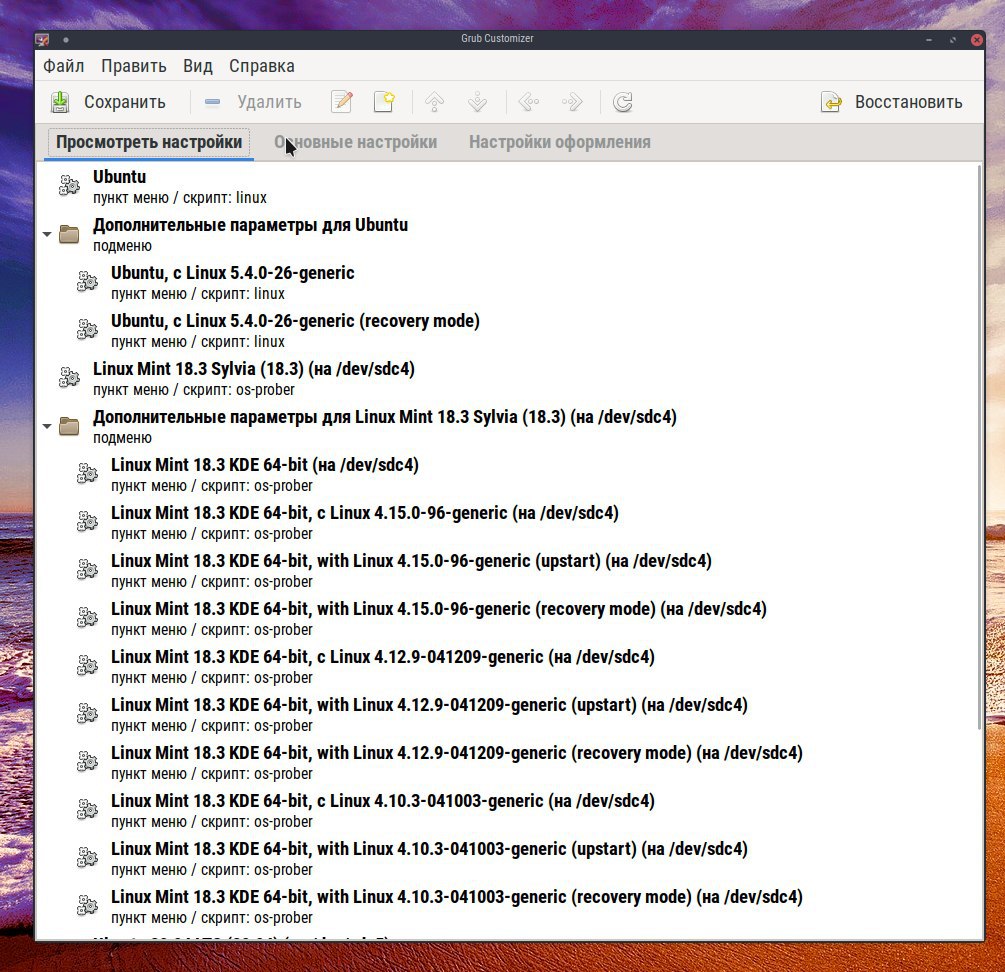Open the Справка menu
This screenshot has width=1005, height=972.
(262, 66)
